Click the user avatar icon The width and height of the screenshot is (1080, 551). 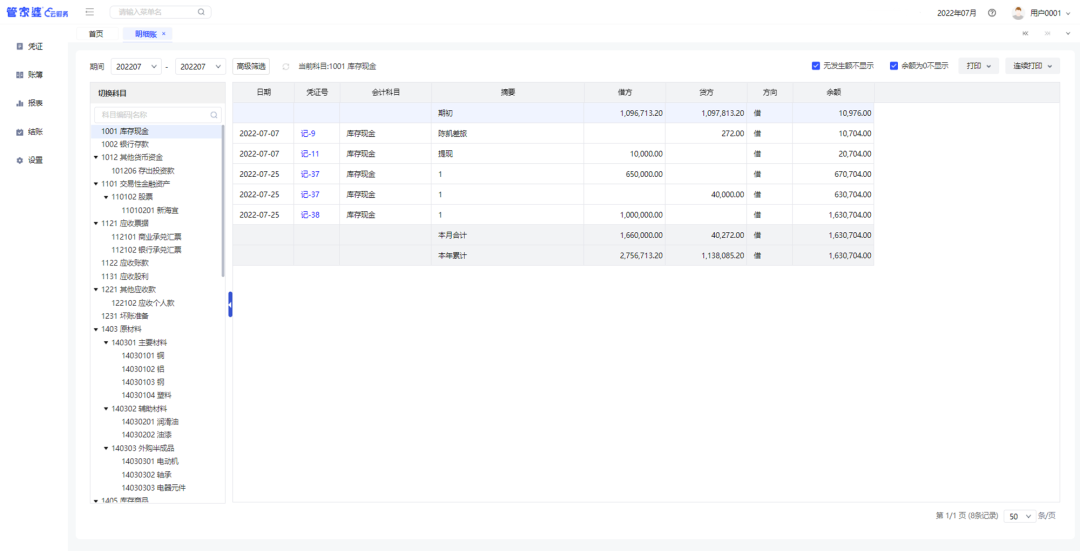(1018, 13)
